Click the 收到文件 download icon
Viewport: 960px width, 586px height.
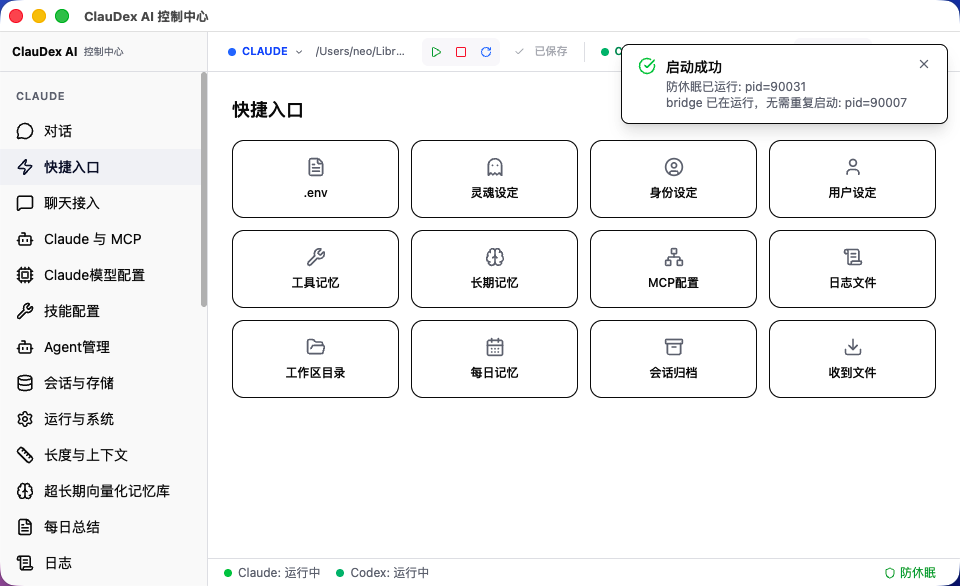coord(852,347)
